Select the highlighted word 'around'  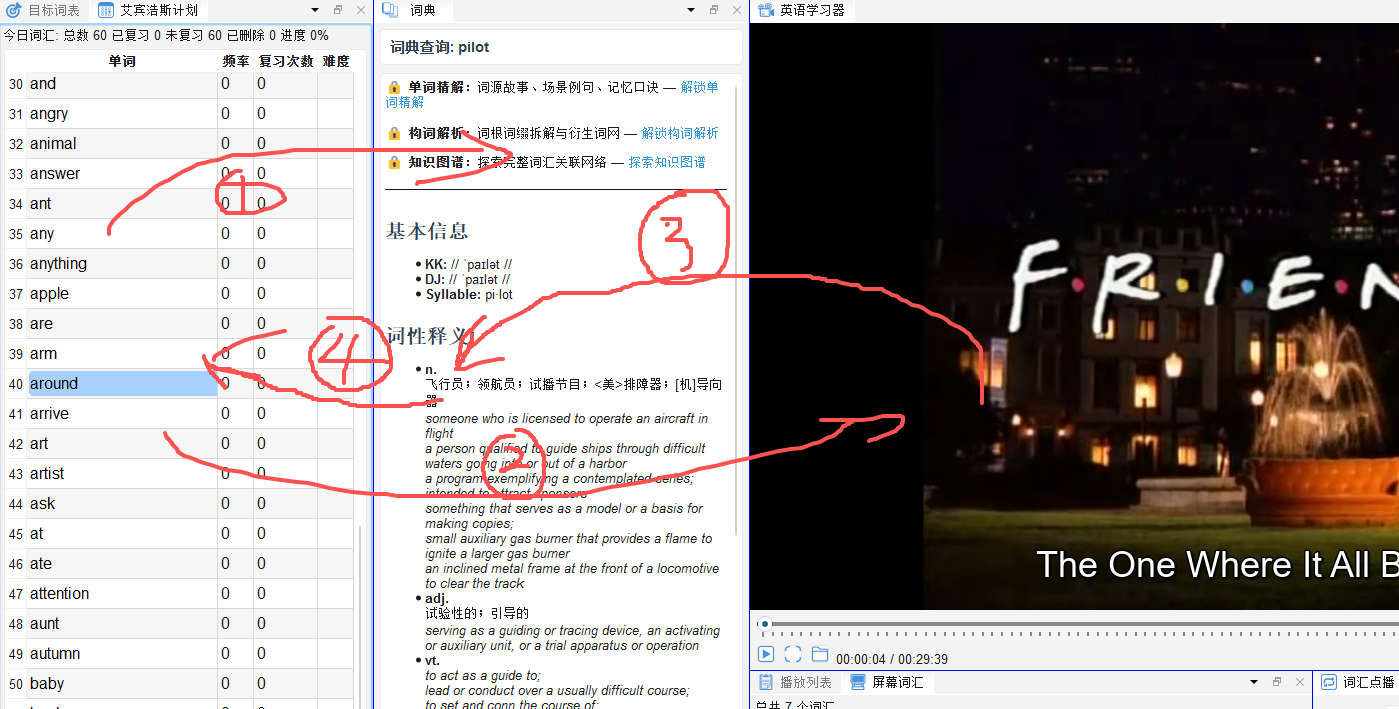click(x=122, y=384)
